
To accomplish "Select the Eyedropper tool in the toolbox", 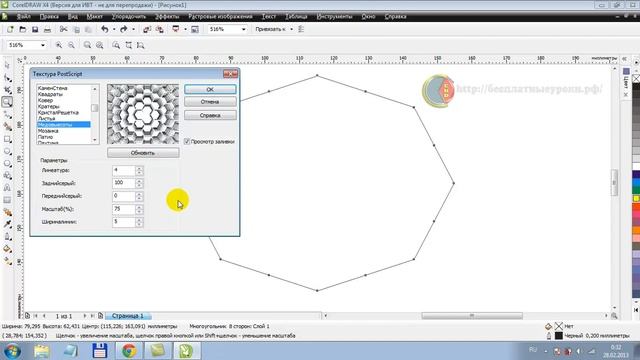I will click(x=7, y=224).
